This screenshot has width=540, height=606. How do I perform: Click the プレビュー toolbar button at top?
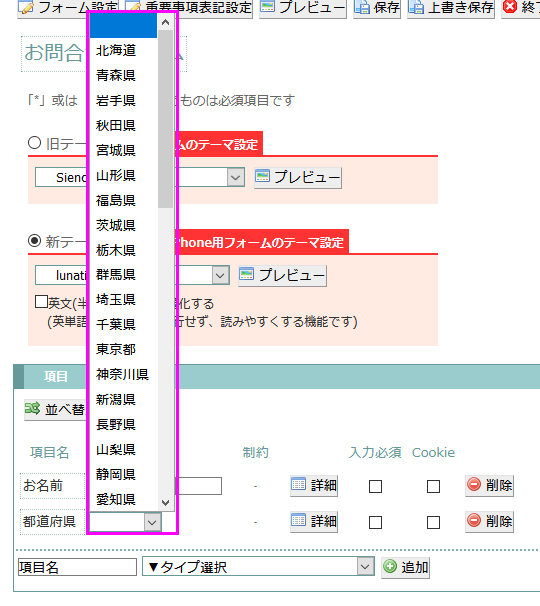point(303,9)
